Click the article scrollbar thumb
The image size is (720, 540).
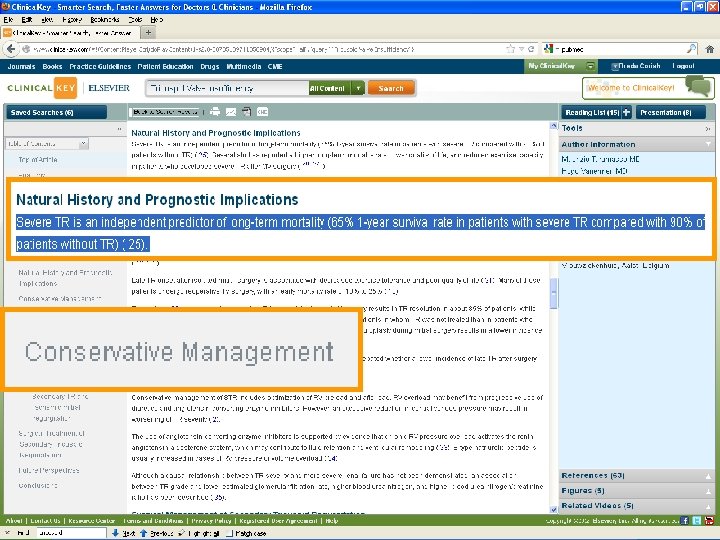[x=553, y=294]
